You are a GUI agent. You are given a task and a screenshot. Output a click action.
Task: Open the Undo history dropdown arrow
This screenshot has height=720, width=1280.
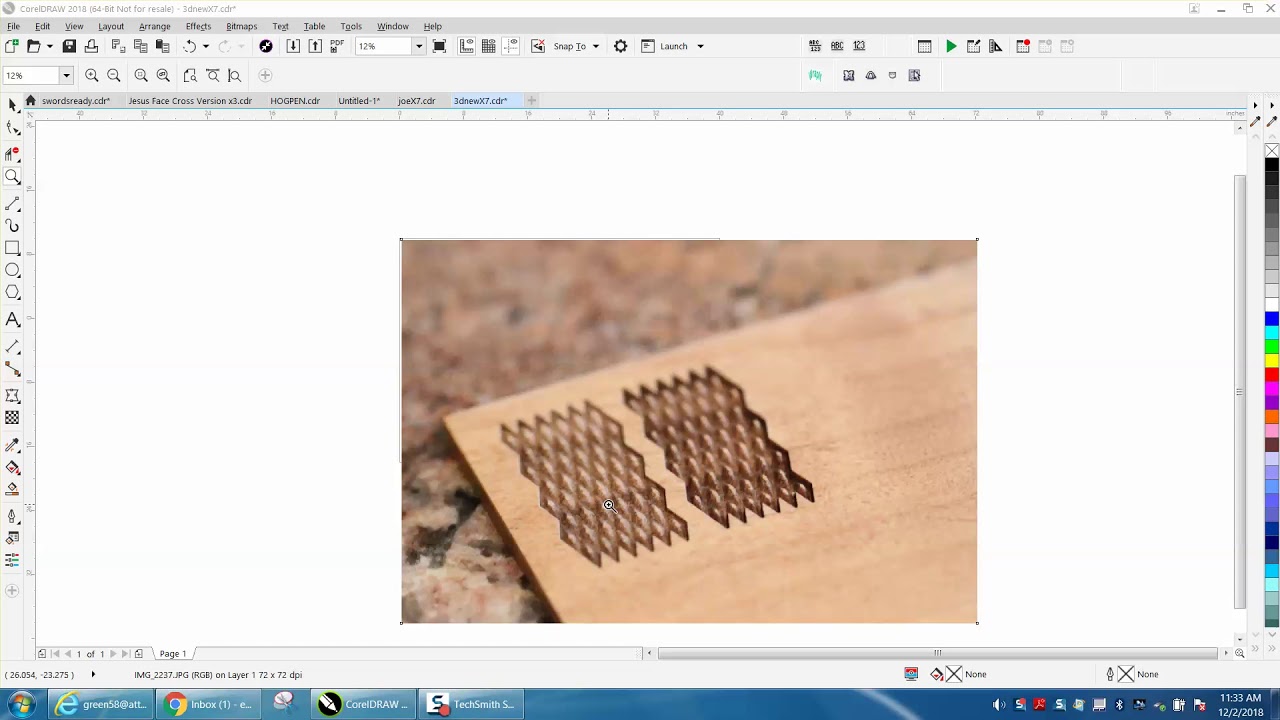click(x=206, y=46)
